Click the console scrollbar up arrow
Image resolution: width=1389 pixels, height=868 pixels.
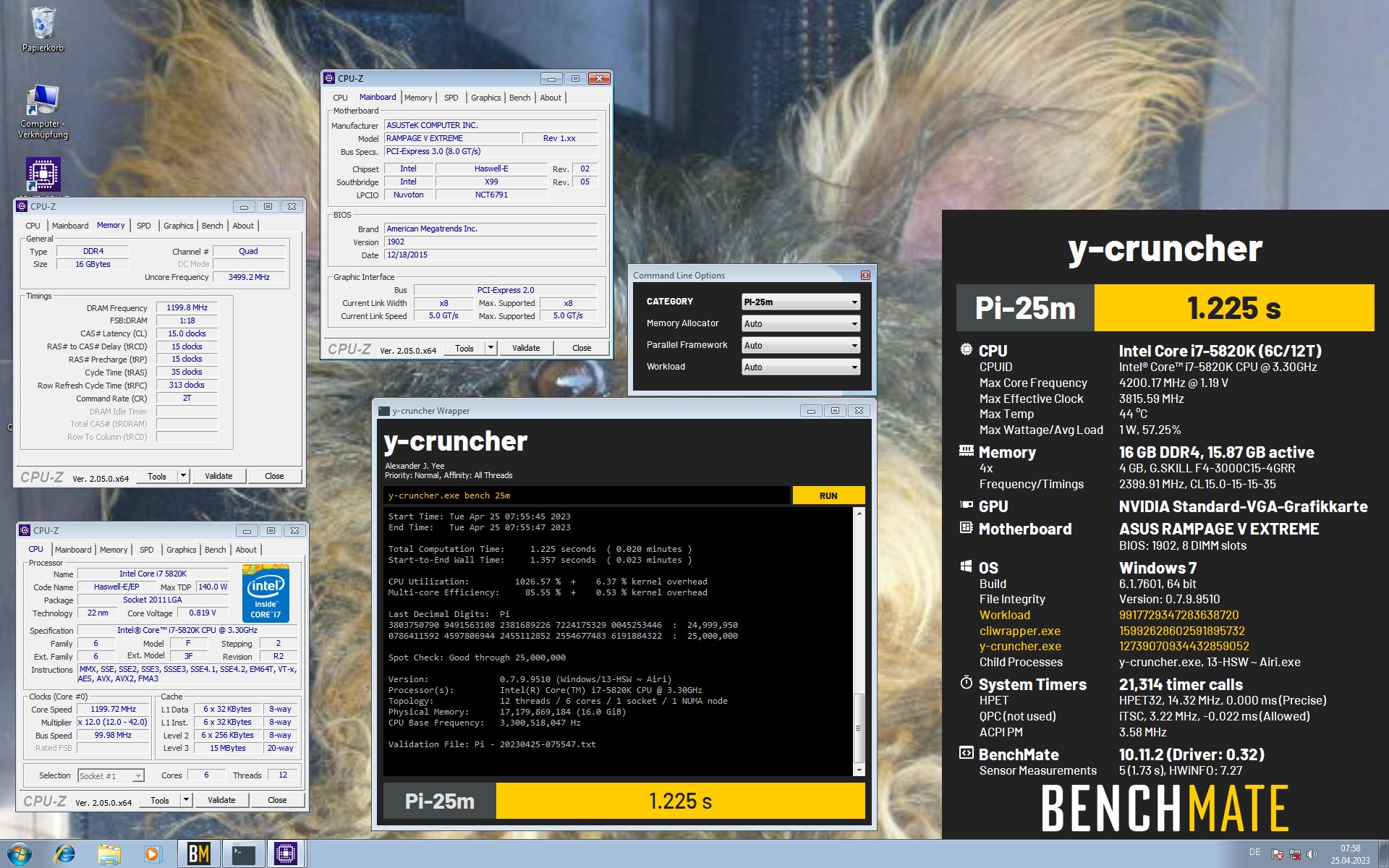[859, 514]
